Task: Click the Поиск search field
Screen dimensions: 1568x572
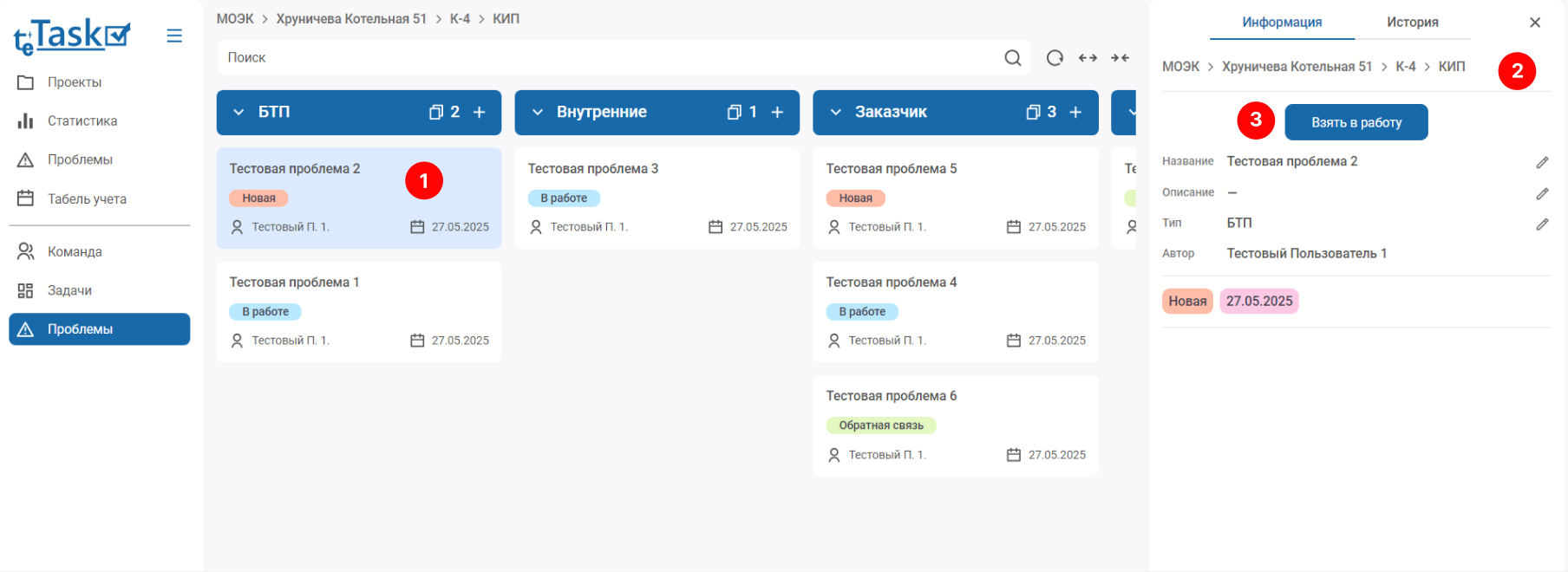Action: point(607,58)
